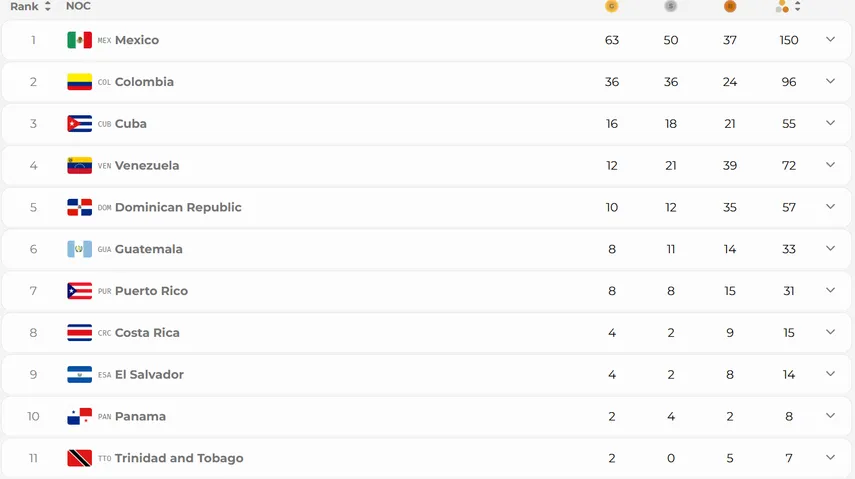Click the bronze medal column icon
The height and width of the screenshot is (479, 855).
coord(730,6)
